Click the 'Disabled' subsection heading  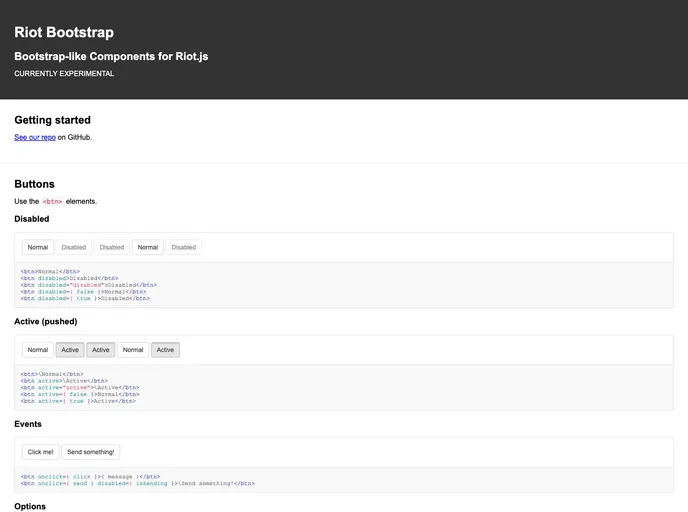coord(32,219)
